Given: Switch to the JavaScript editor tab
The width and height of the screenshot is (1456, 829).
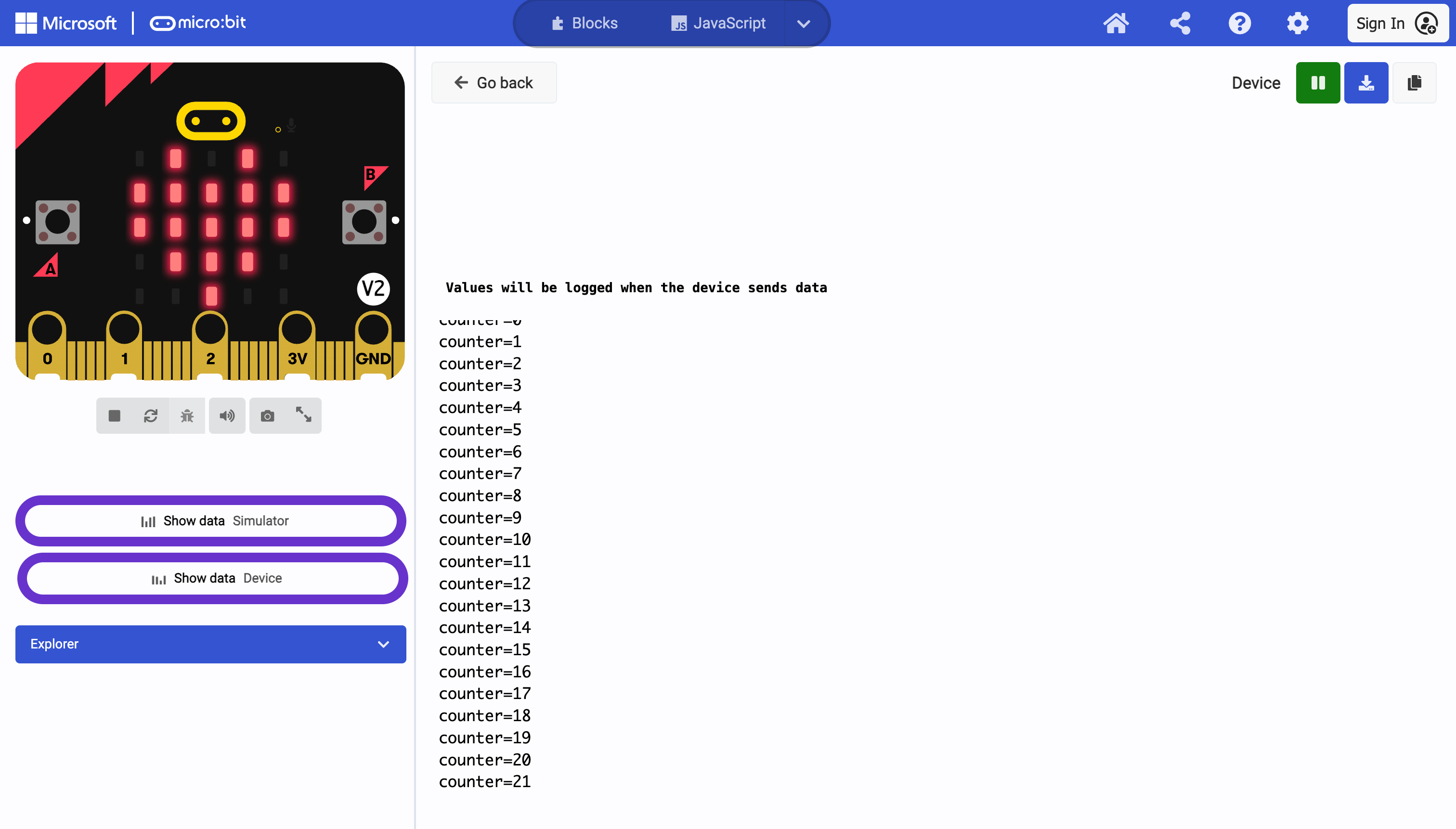Looking at the screenshot, I should 718,23.
